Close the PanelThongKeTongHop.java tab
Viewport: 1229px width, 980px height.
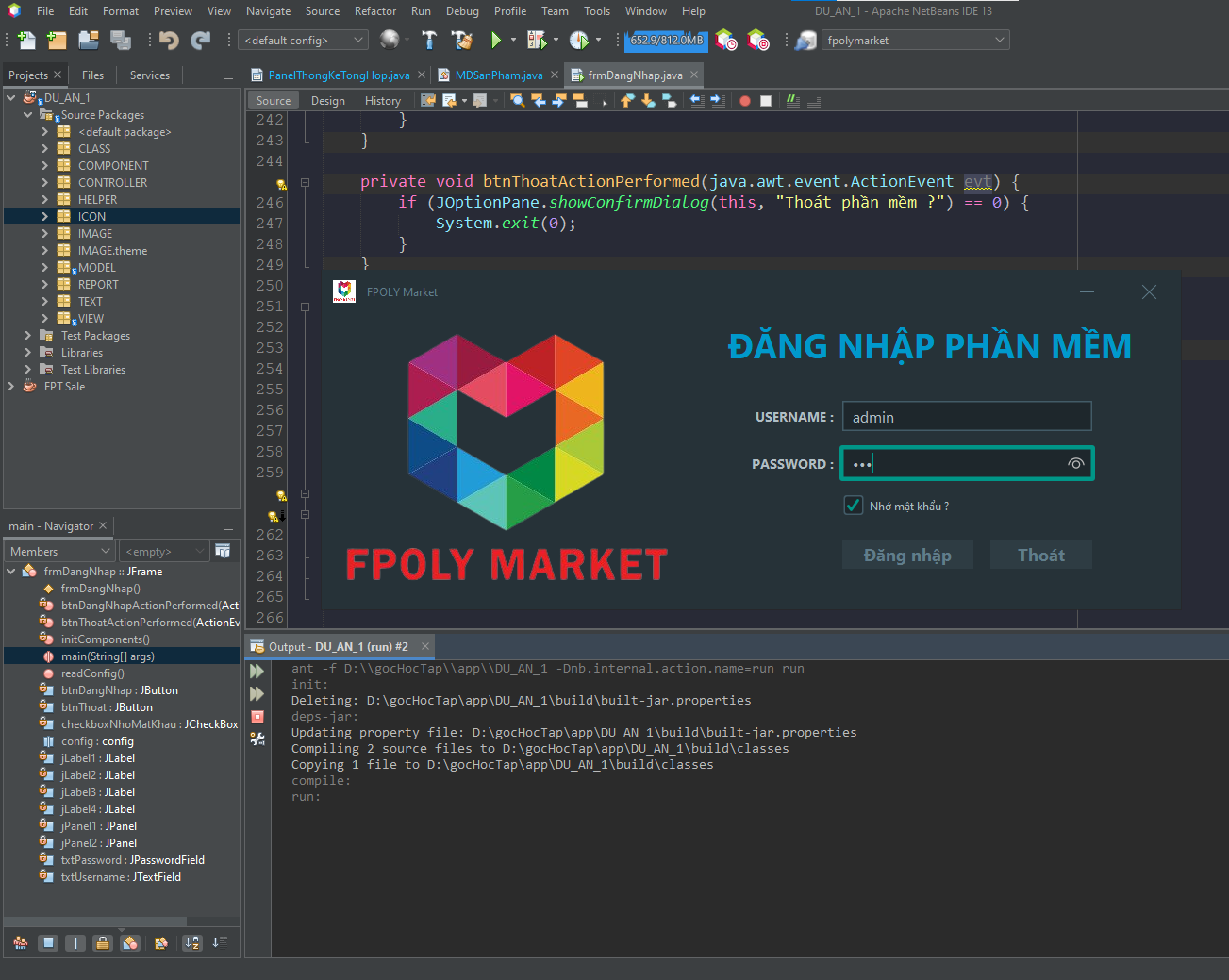(x=421, y=75)
